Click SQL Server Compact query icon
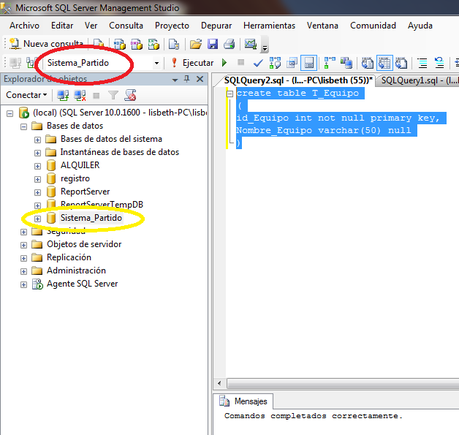Viewport: 459px width, 435px height. (174, 44)
